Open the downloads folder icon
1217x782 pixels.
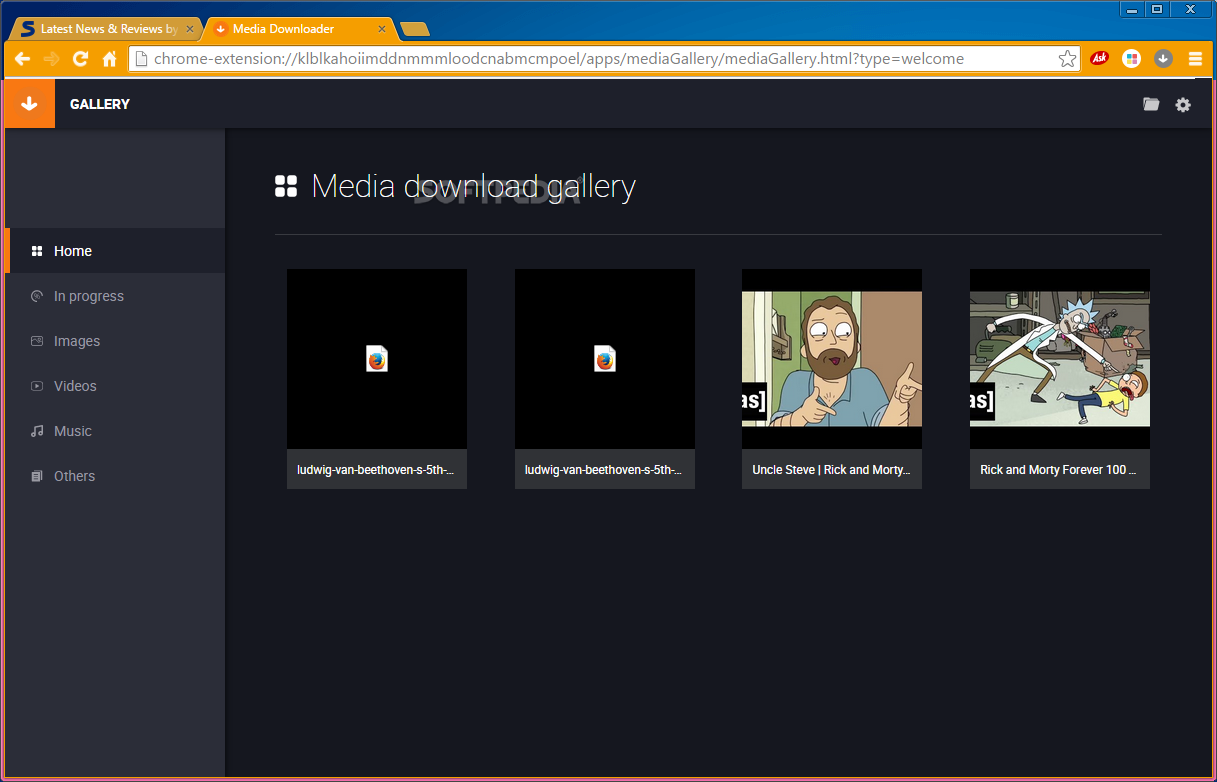point(1151,104)
